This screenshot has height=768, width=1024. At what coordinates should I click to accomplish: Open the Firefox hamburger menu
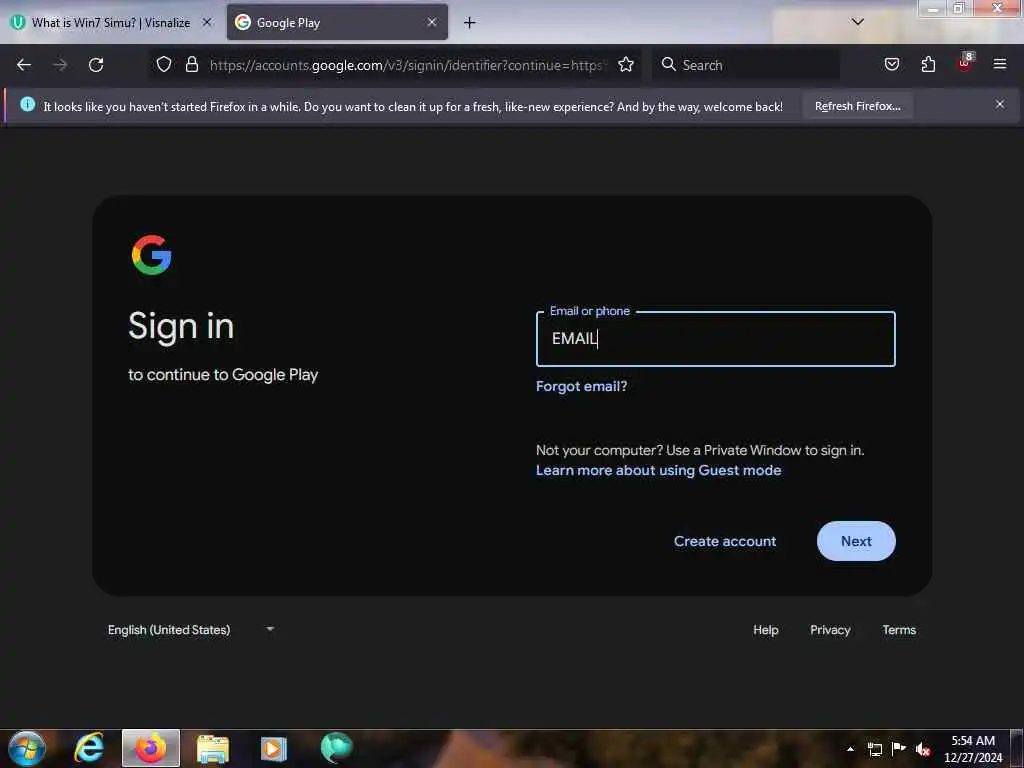pyautogui.click(x=999, y=64)
